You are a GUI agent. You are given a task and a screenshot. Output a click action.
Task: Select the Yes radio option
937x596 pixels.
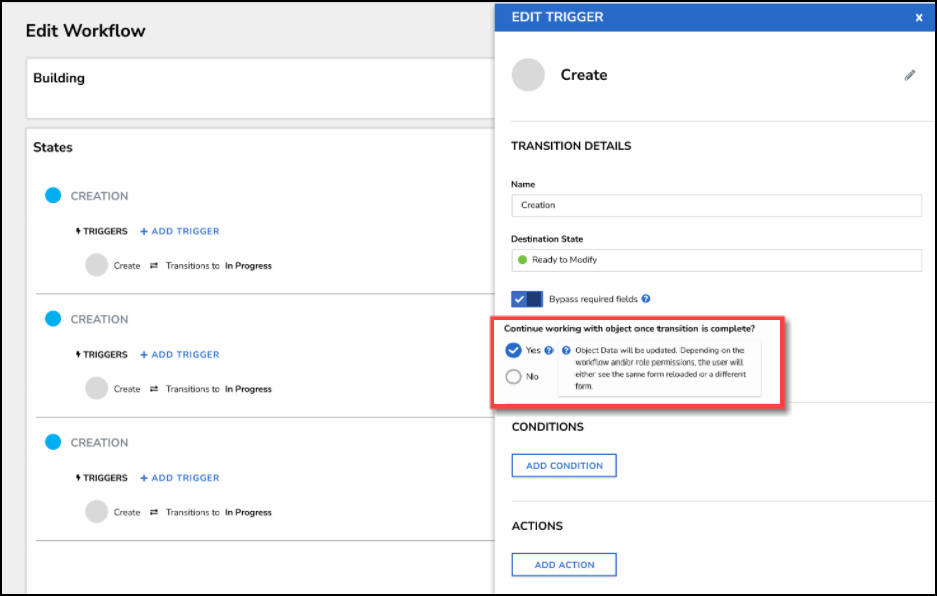(514, 350)
